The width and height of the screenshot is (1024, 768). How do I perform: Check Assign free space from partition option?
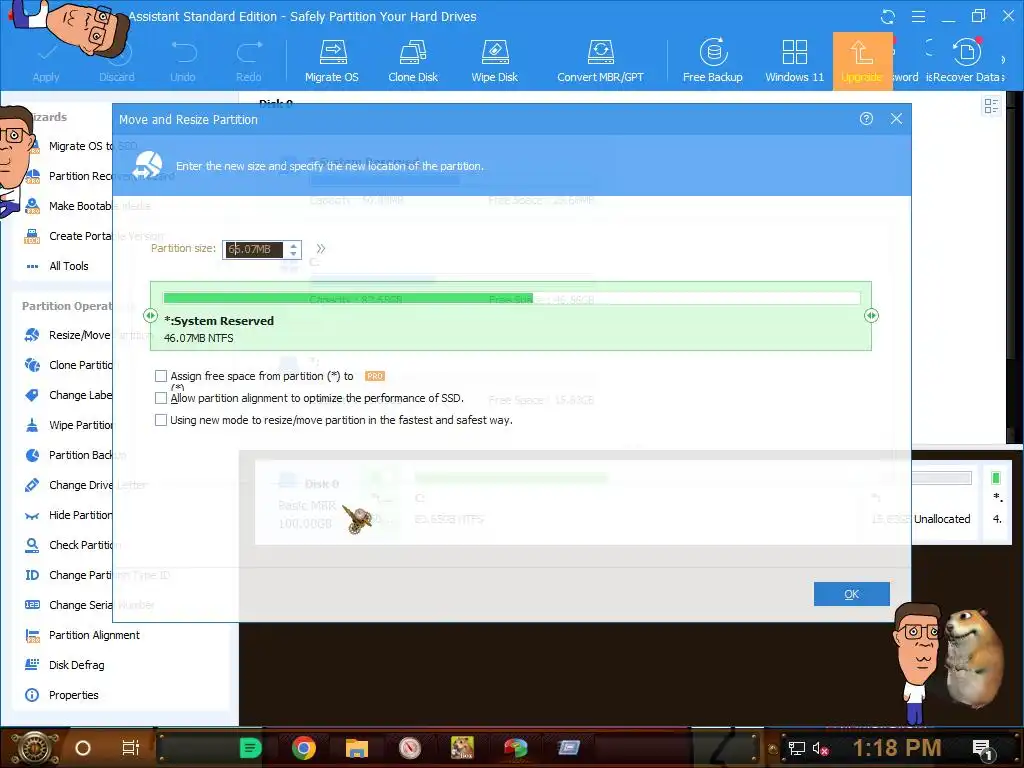(x=161, y=376)
